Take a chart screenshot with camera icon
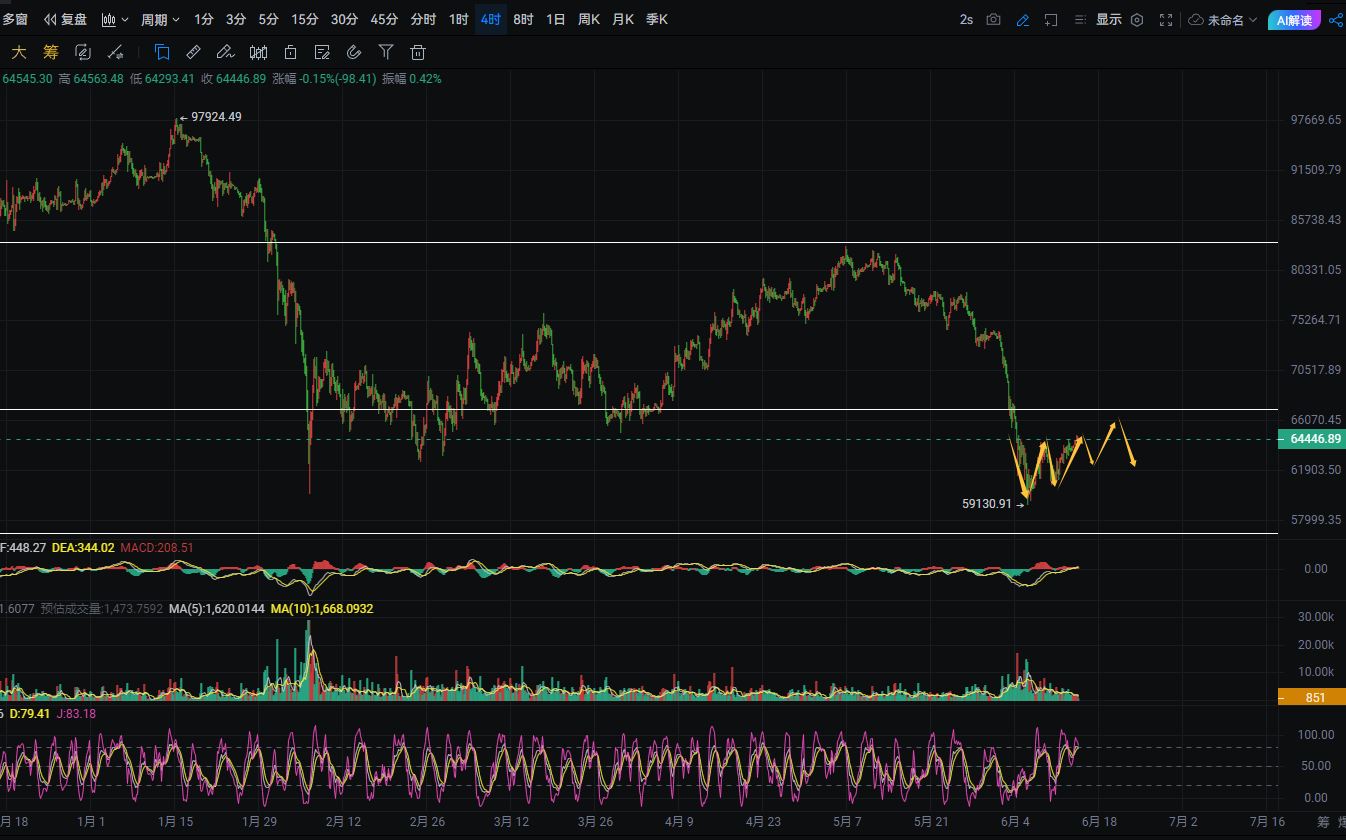 [993, 19]
